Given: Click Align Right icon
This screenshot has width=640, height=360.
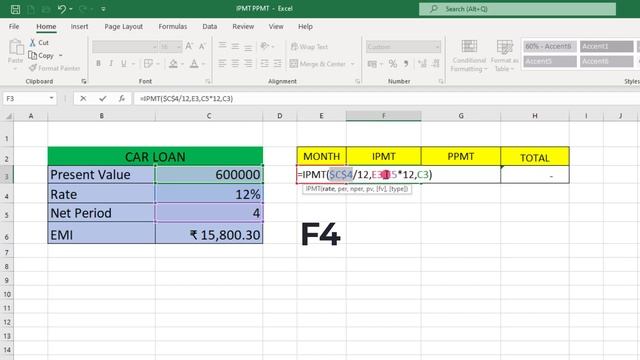Looking at the screenshot, I should pos(248,63).
